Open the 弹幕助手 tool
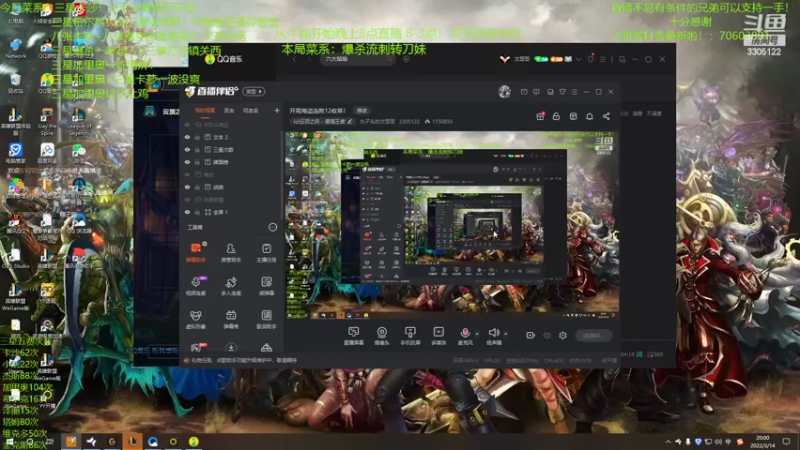This screenshot has width=800, height=450. [x=195, y=252]
